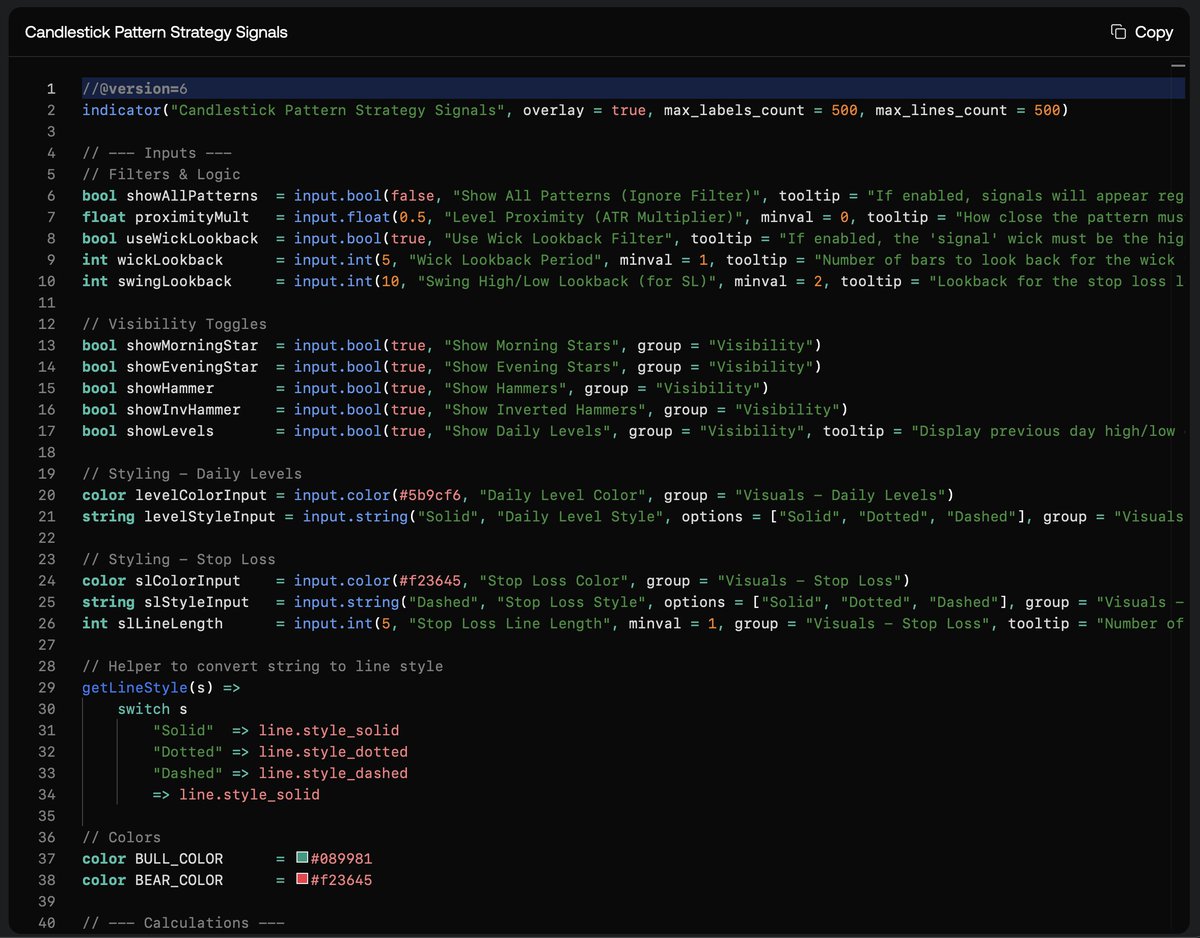
Task: Click the "// Helper to convert string to line style" comment
Action: coord(263,666)
